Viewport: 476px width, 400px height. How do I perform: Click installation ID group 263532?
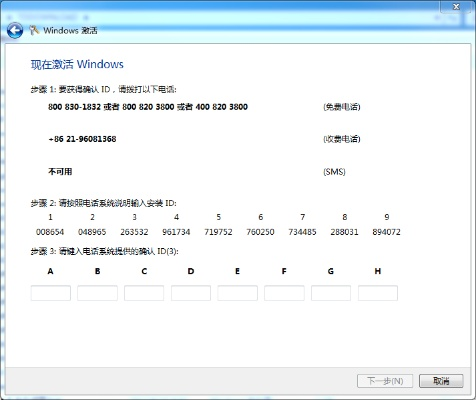(134, 232)
